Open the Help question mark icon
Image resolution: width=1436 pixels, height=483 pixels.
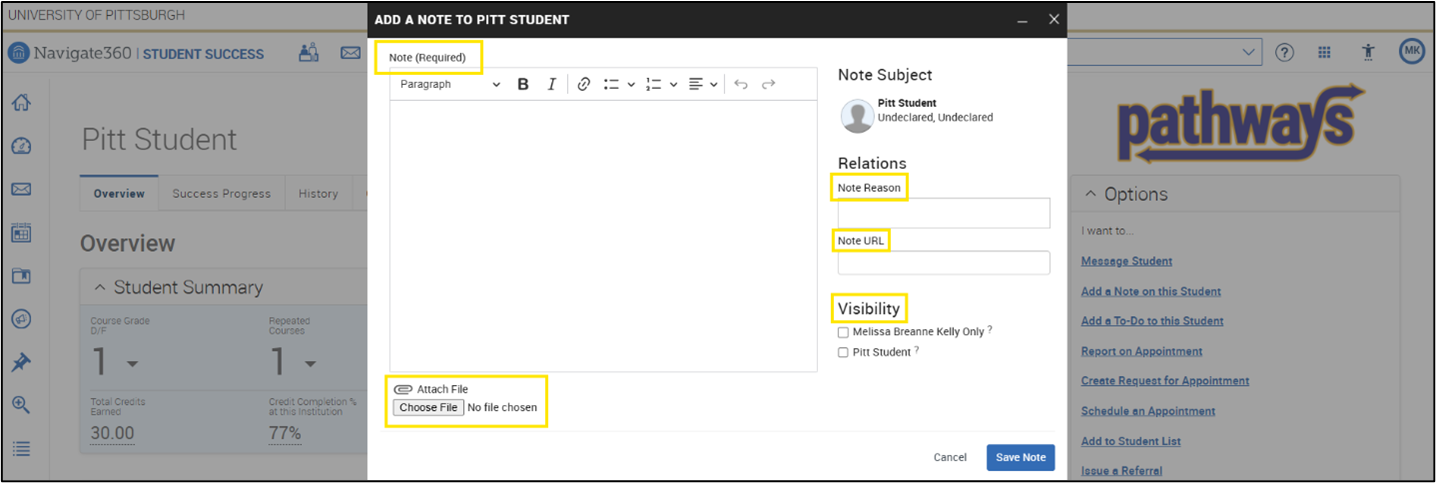[1285, 52]
